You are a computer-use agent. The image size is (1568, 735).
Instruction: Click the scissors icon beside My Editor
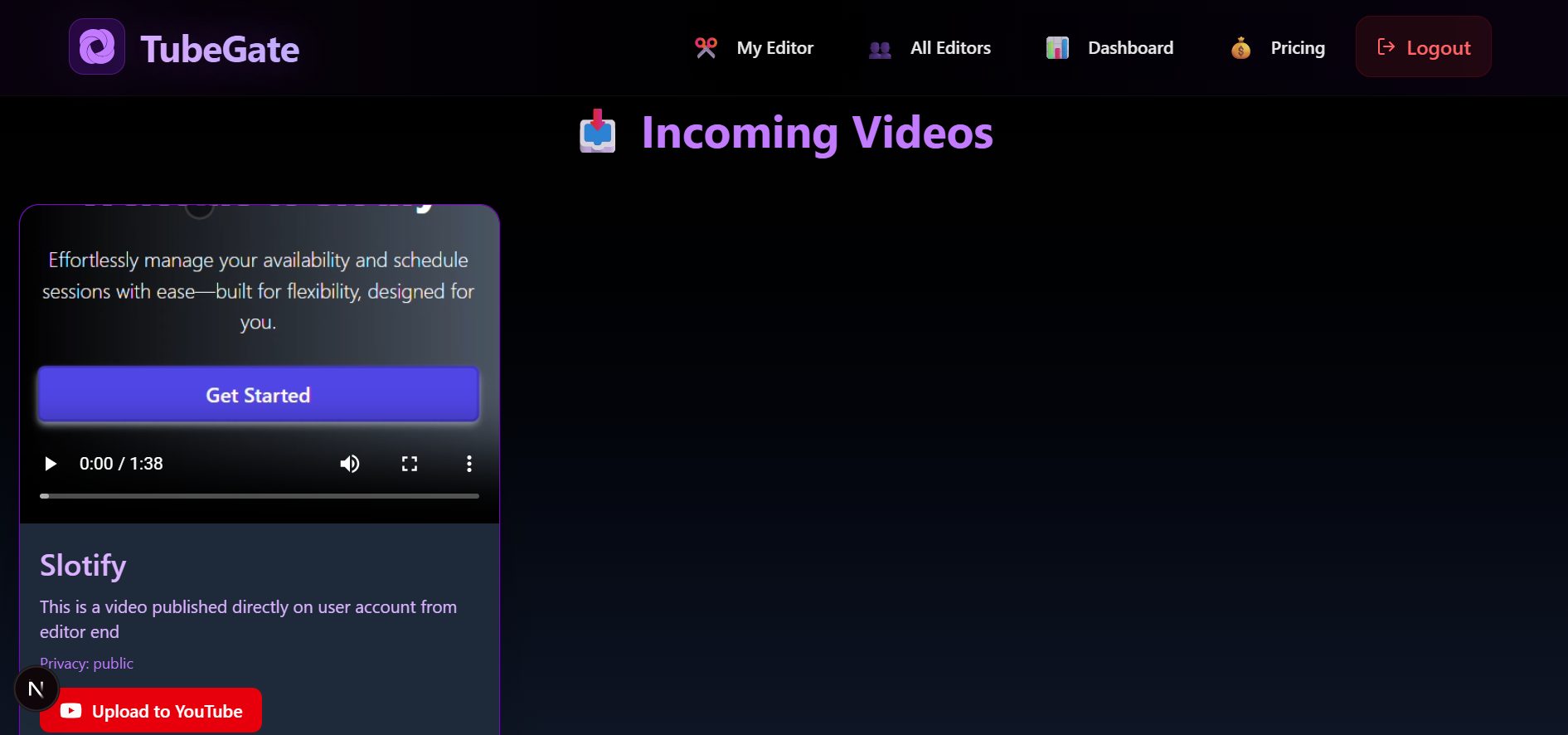(x=706, y=48)
